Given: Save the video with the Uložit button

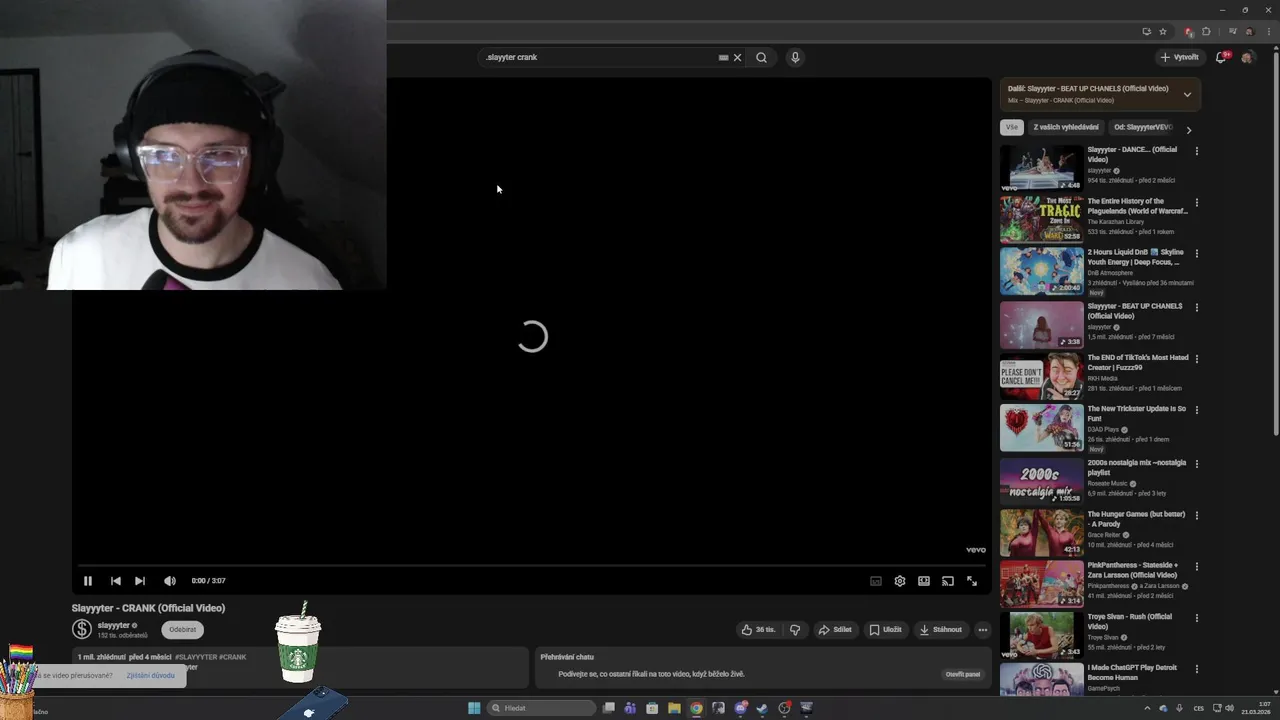Looking at the screenshot, I should tap(886, 630).
